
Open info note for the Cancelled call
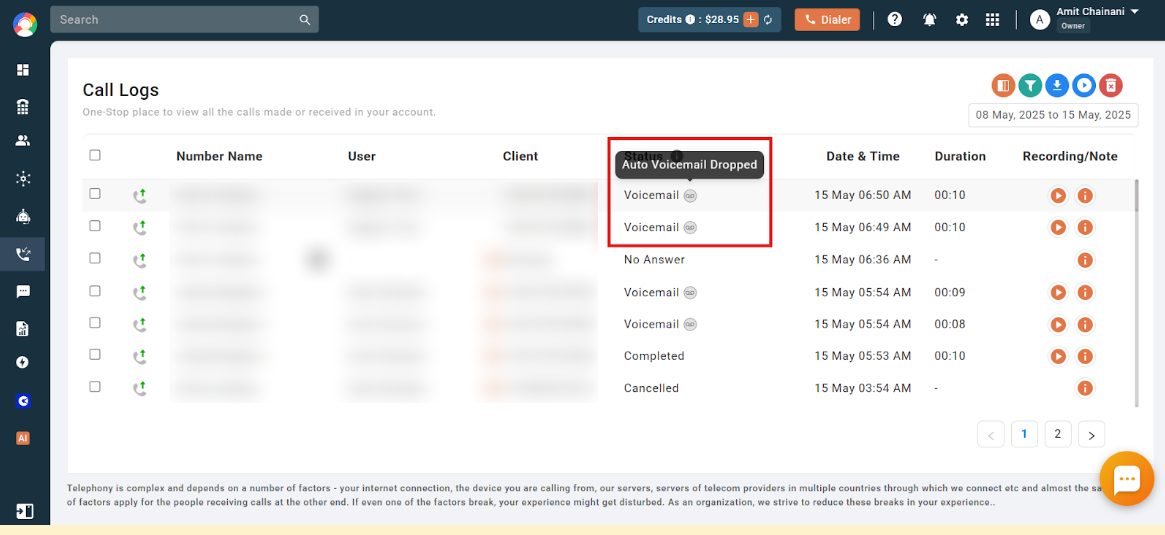1085,388
